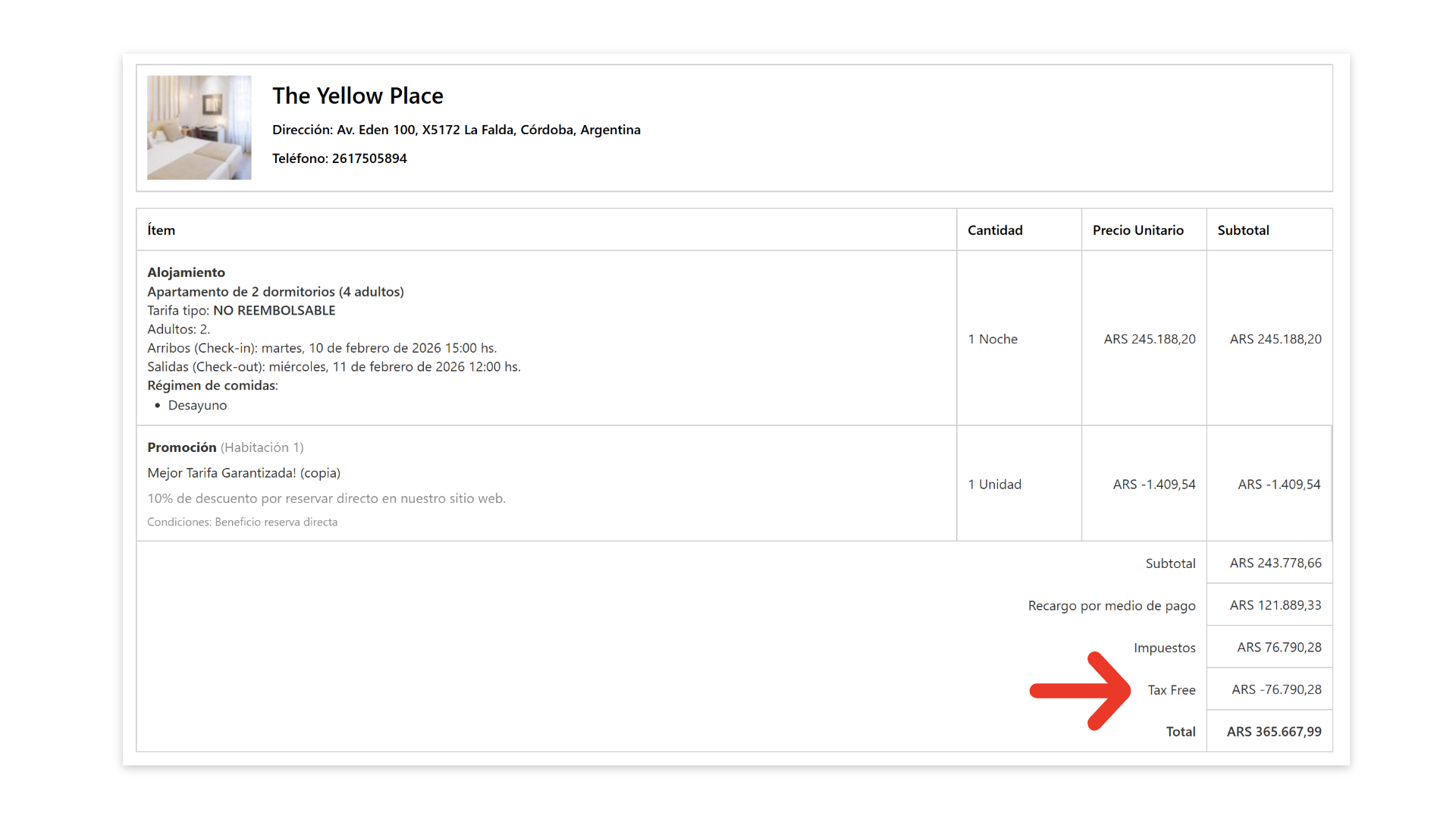1456x819 pixels.
Task: Click the Total amount ARS 365.667,99
Action: [1273, 732]
